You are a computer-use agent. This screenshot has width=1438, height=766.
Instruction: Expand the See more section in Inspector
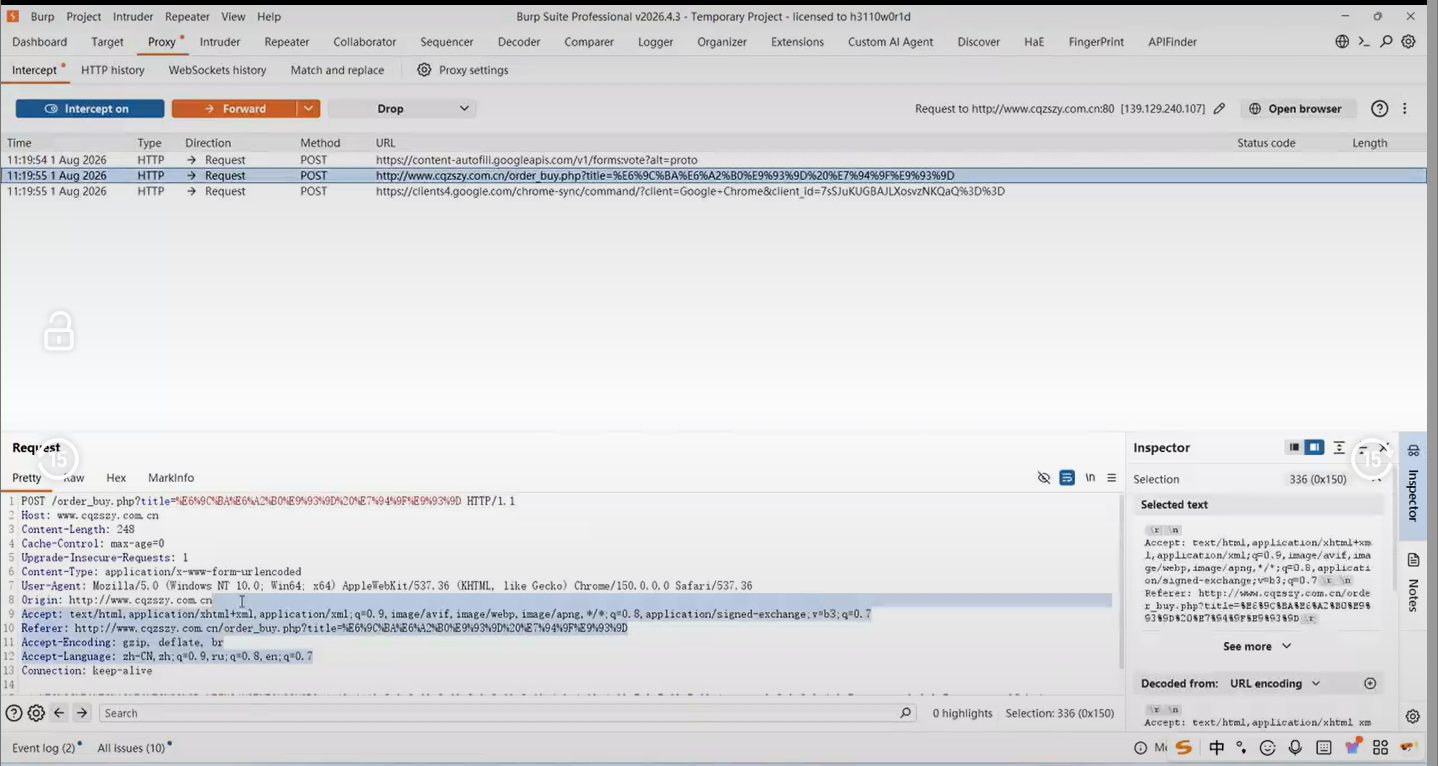tap(1257, 647)
